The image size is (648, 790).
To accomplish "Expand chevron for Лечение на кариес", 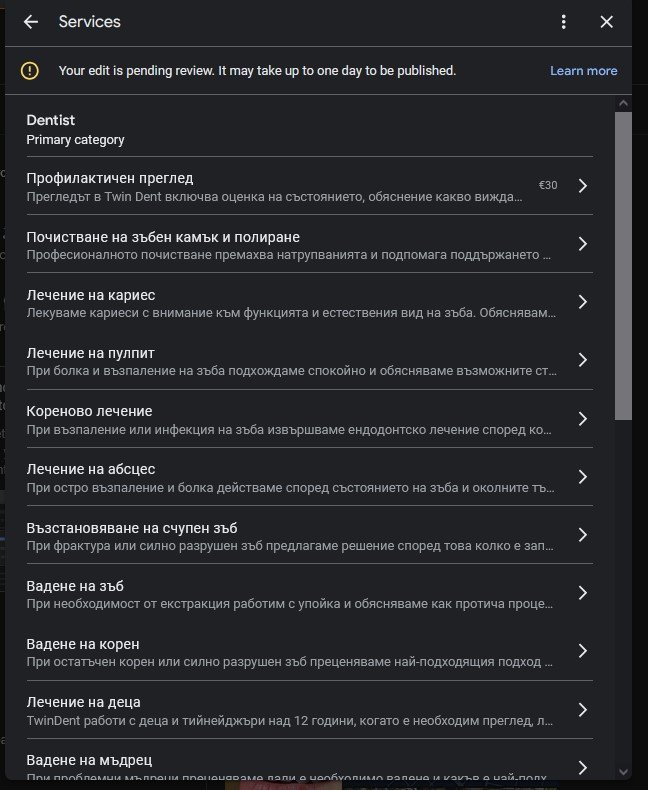I will click(x=582, y=302).
